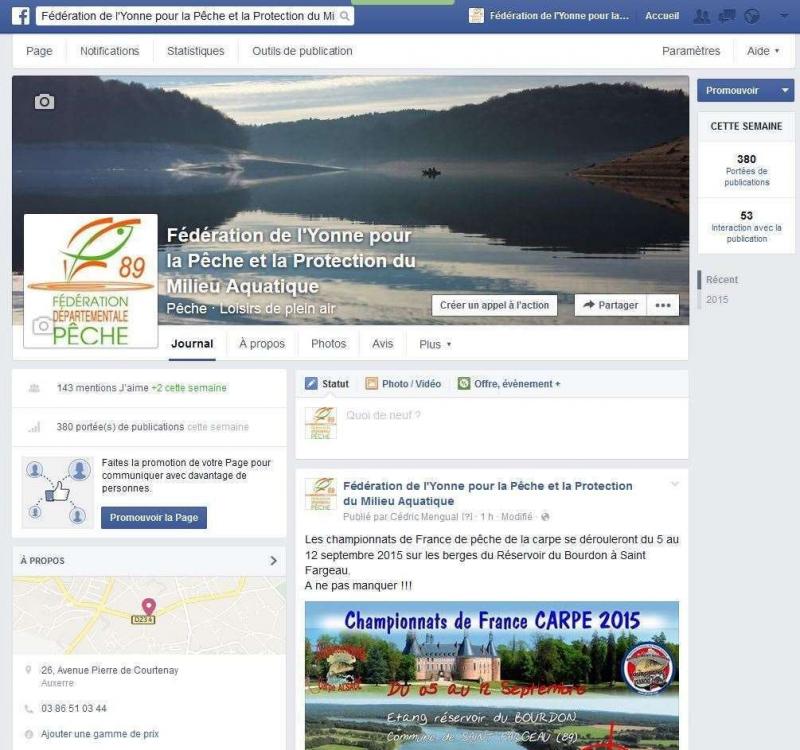800x750 pixels.
Task: Open friend requests icon in top bar
Action: click(702, 16)
